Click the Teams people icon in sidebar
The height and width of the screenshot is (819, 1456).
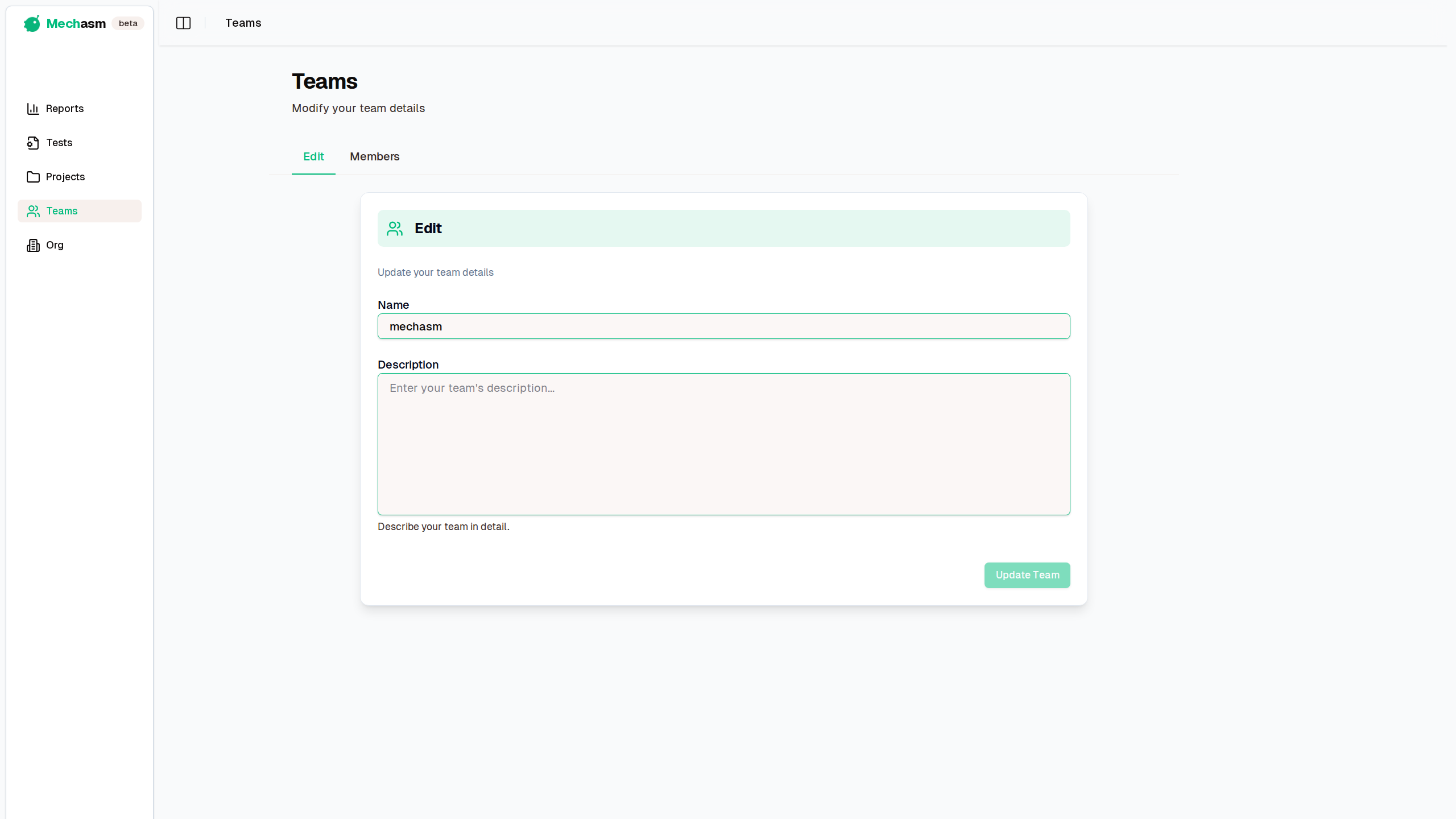pos(33,211)
